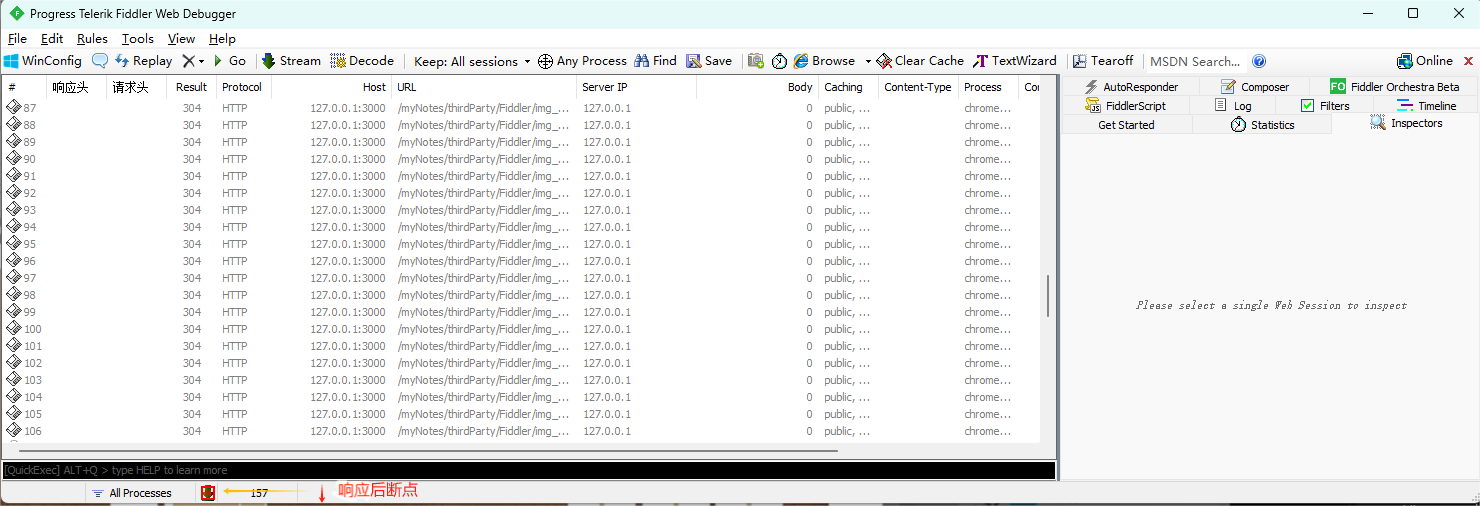Click the QuickExec command input box
Image resolution: width=1480 pixels, height=506 pixels.
(528, 470)
